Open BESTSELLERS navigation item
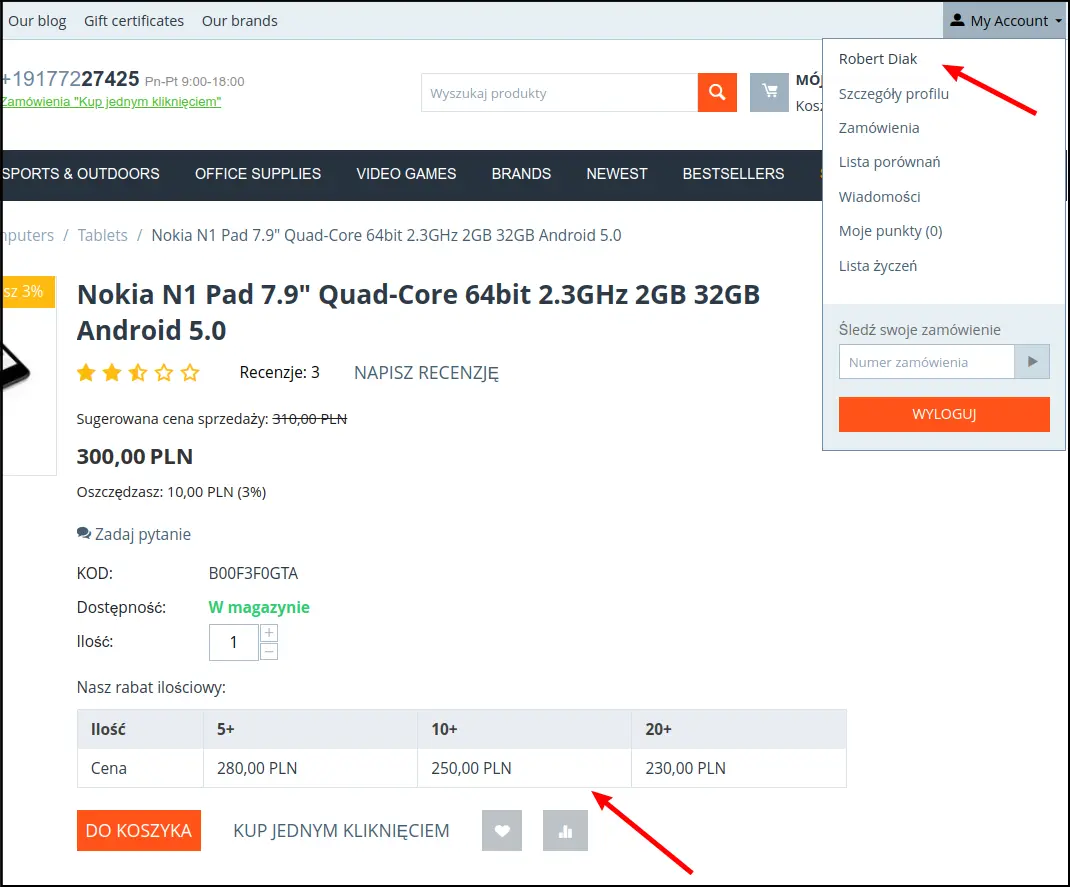 click(734, 174)
